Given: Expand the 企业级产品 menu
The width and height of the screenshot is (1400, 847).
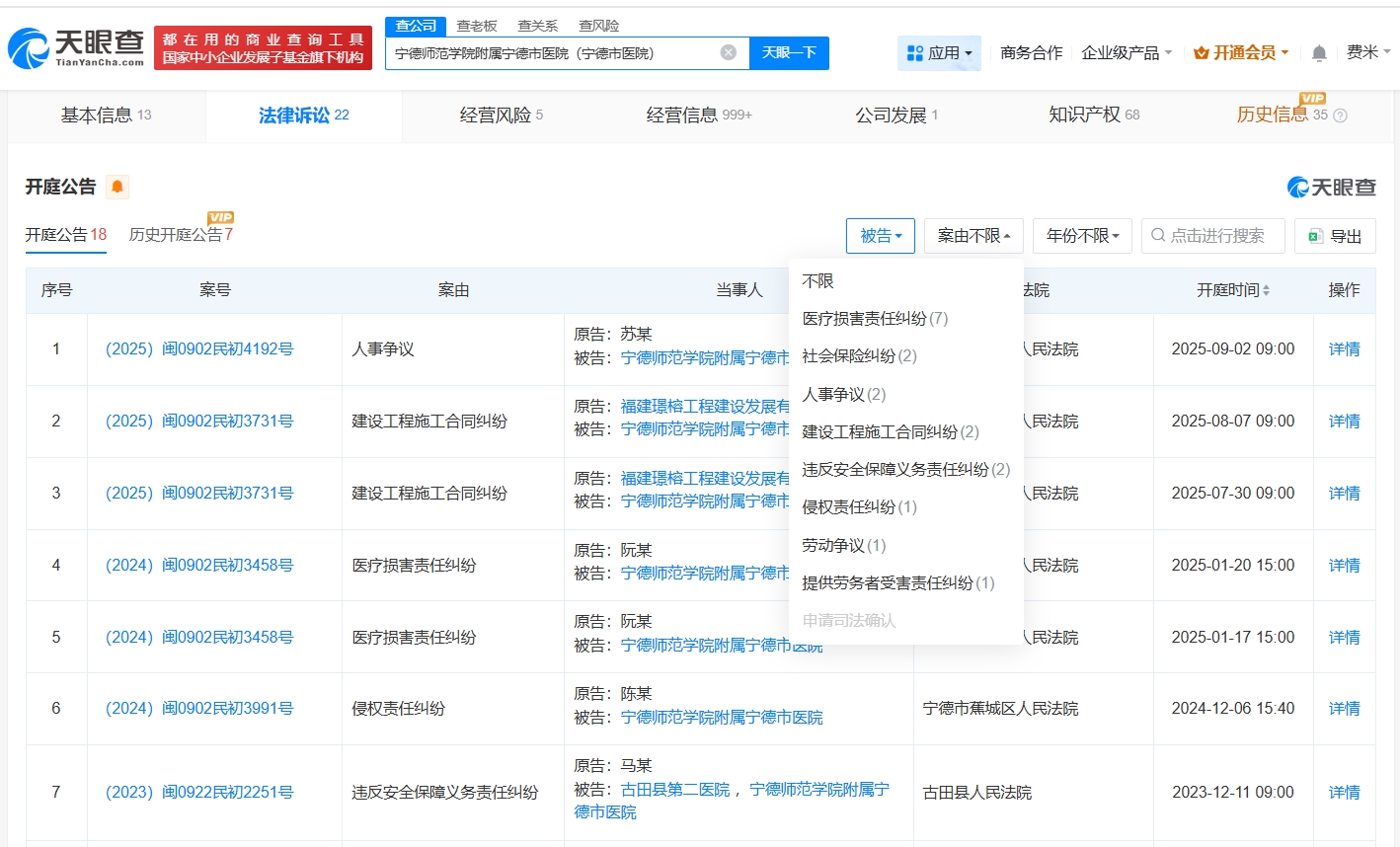Looking at the screenshot, I should click(1127, 53).
